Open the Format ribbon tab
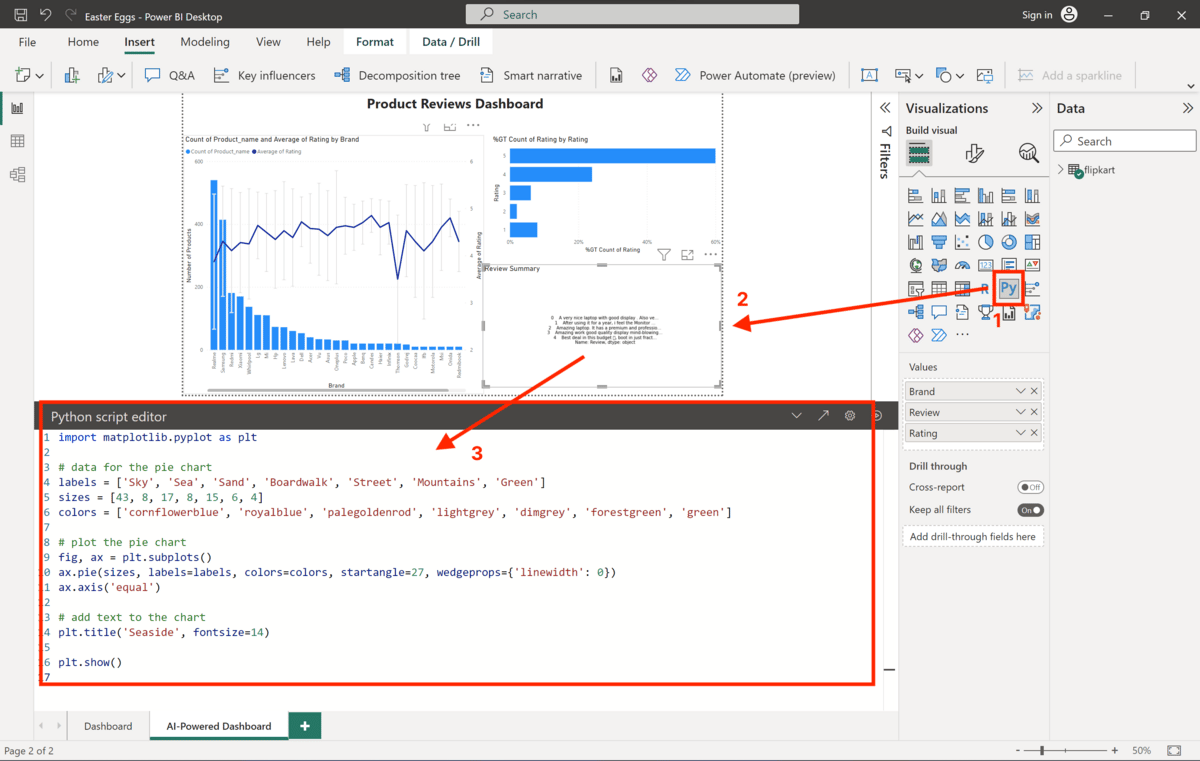Image resolution: width=1200 pixels, height=761 pixels. 375,42
